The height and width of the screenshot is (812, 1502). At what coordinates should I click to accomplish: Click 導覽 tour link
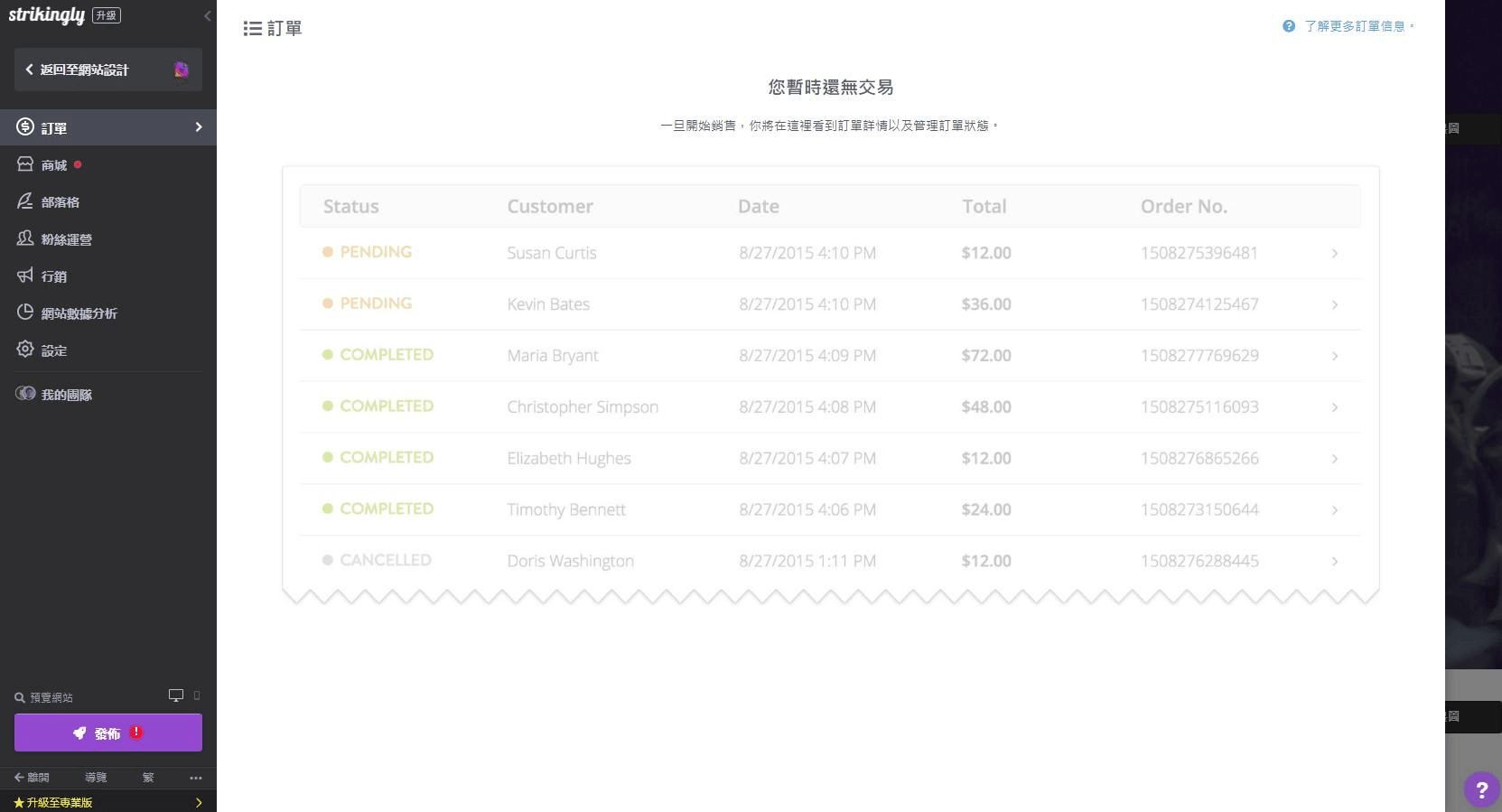tap(96, 778)
